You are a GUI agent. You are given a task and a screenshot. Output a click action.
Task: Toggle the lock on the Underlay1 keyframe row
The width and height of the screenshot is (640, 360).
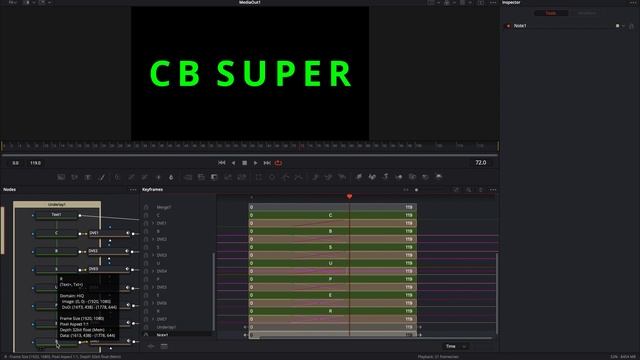coord(146,327)
